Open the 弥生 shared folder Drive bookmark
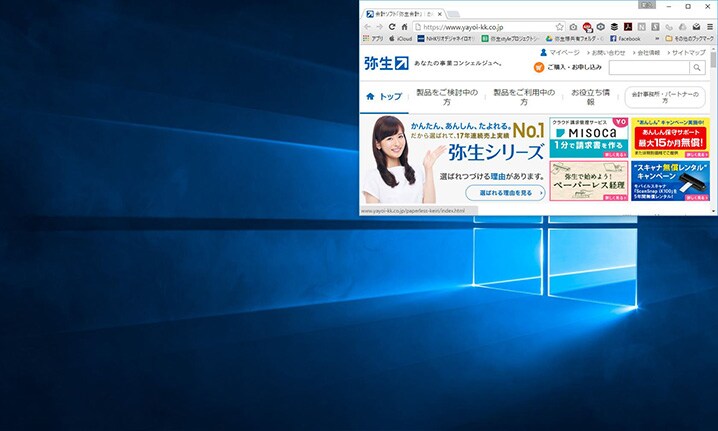Viewport: 718px width, 431px height. click(x=575, y=39)
